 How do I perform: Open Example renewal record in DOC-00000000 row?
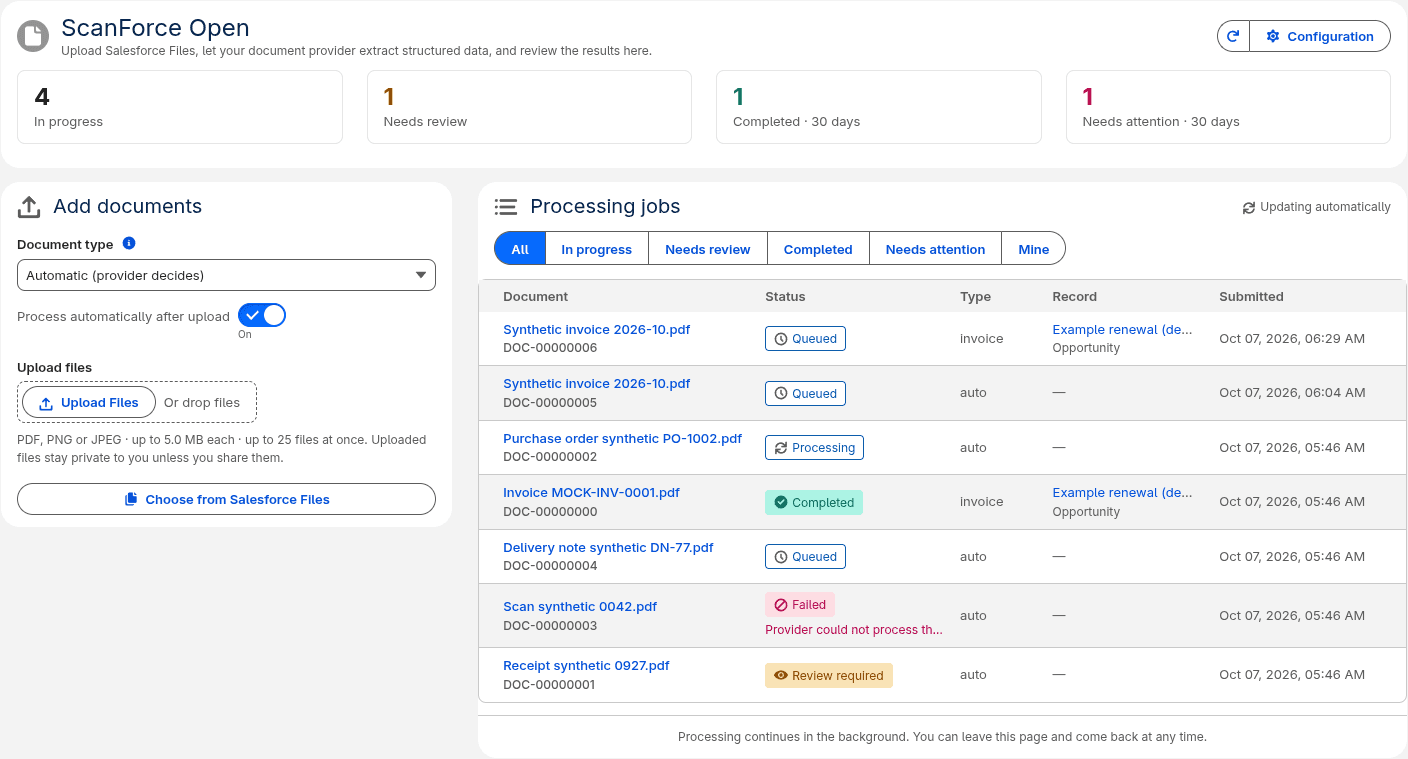tap(1122, 492)
